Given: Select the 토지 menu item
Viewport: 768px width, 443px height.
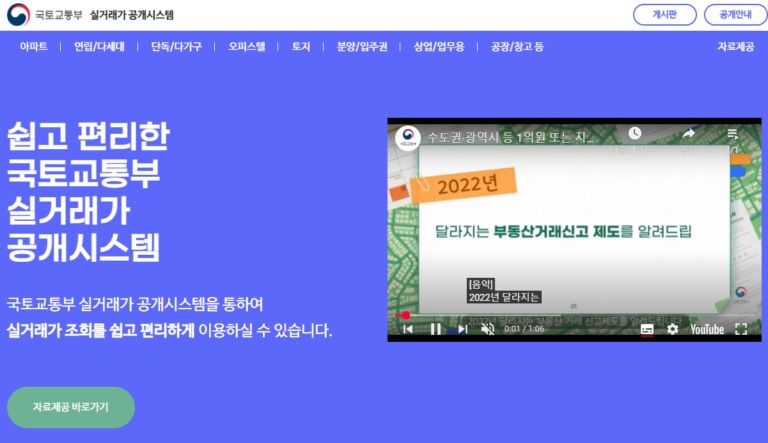Looking at the screenshot, I should coord(301,47).
